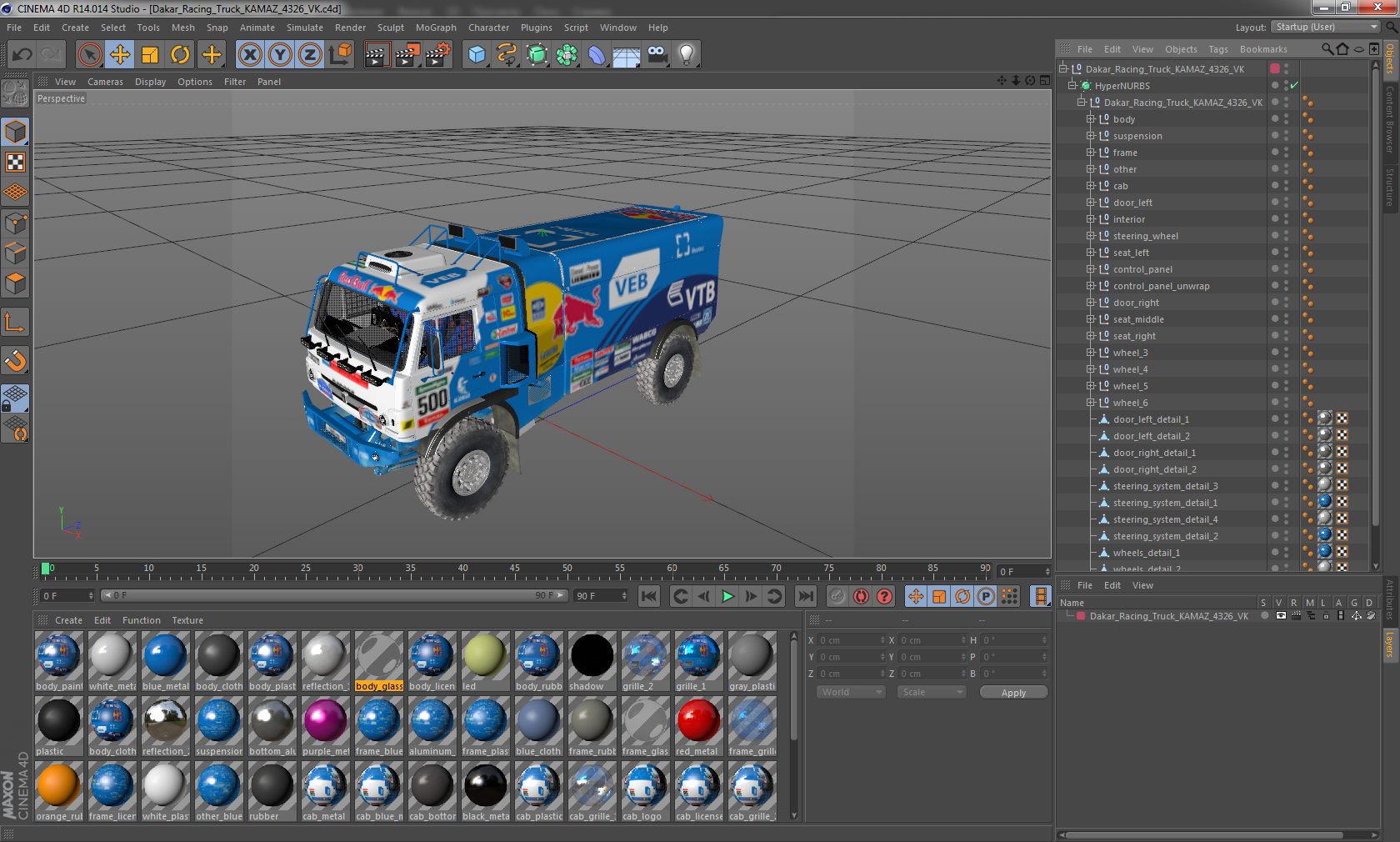Open Object Manager Tags menu
This screenshot has height=842, width=1400.
[x=1218, y=49]
